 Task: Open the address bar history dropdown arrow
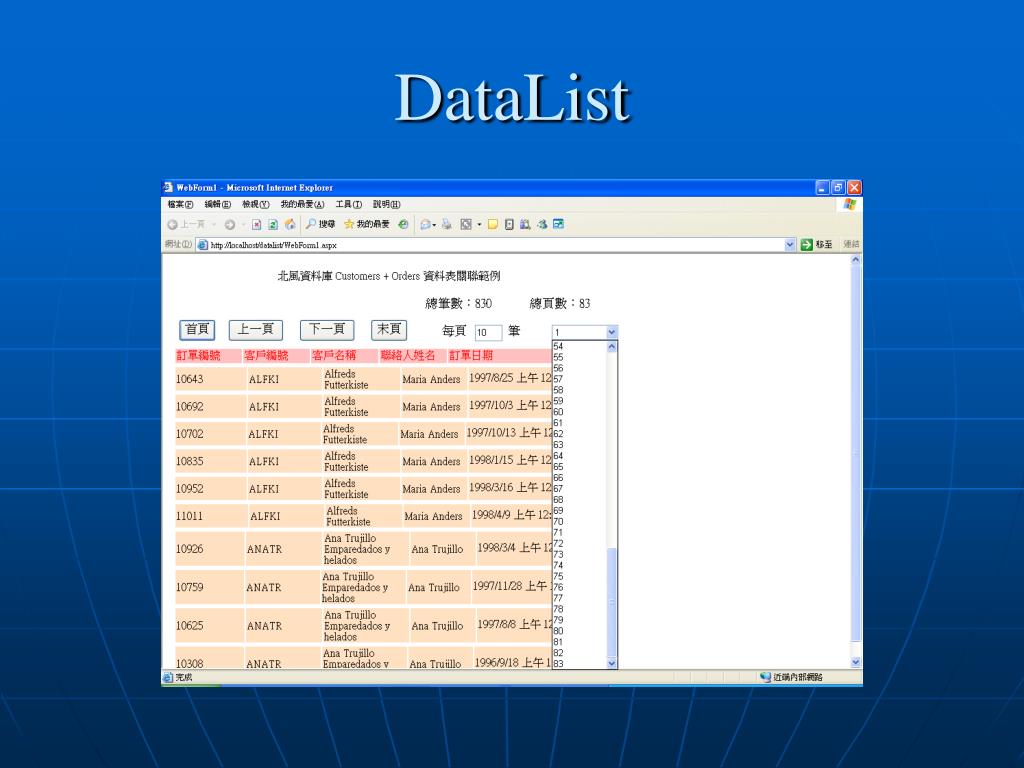790,245
